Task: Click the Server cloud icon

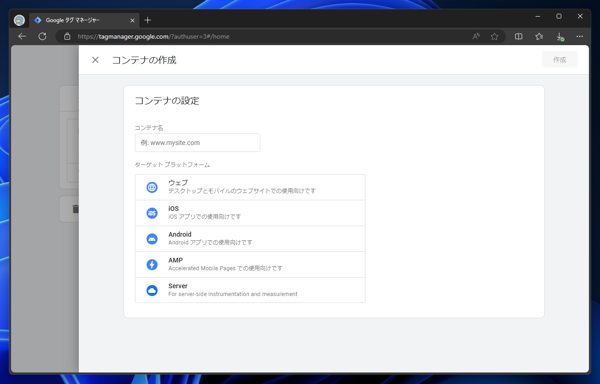Action: (152, 290)
